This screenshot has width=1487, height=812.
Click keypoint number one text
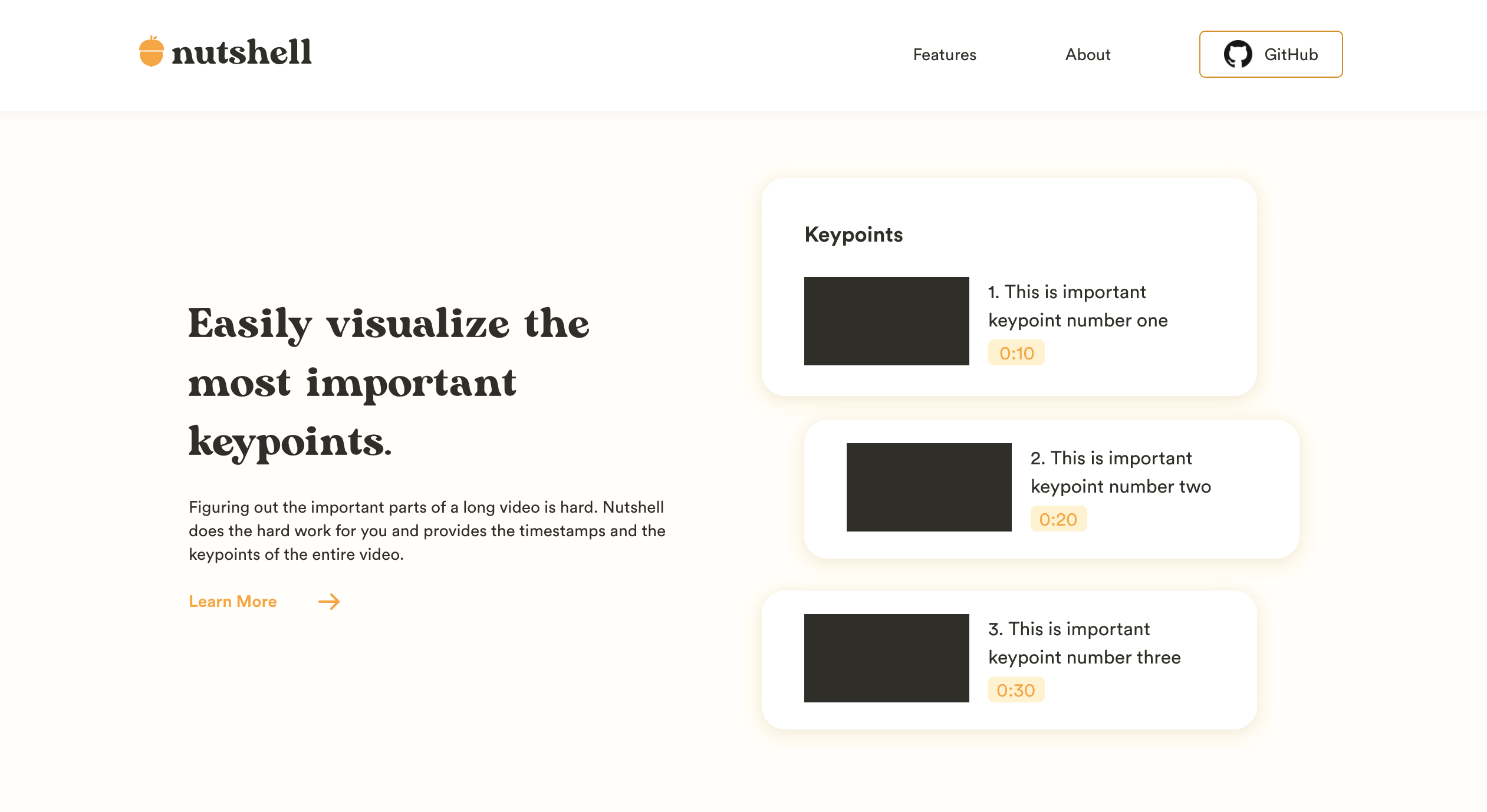click(x=1077, y=306)
